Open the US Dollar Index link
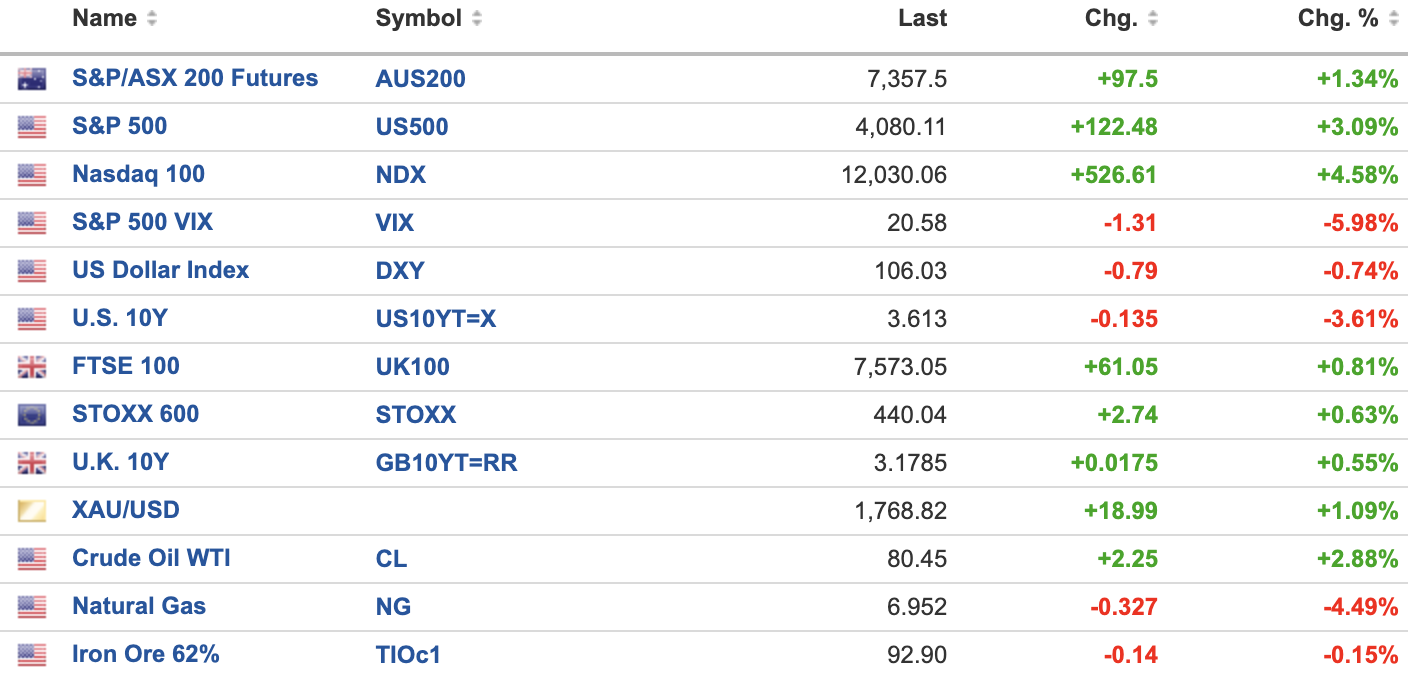 click(x=160, y=271)
